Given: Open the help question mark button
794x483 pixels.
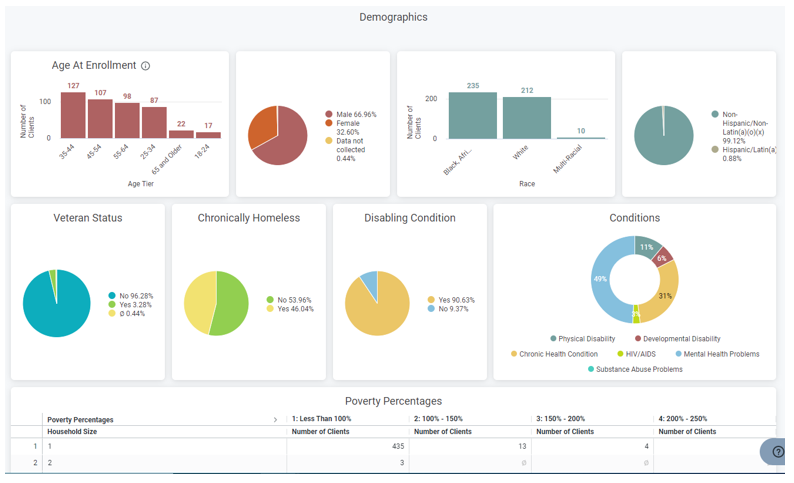Looking at the screenshot, I should [x=777, y=452].
